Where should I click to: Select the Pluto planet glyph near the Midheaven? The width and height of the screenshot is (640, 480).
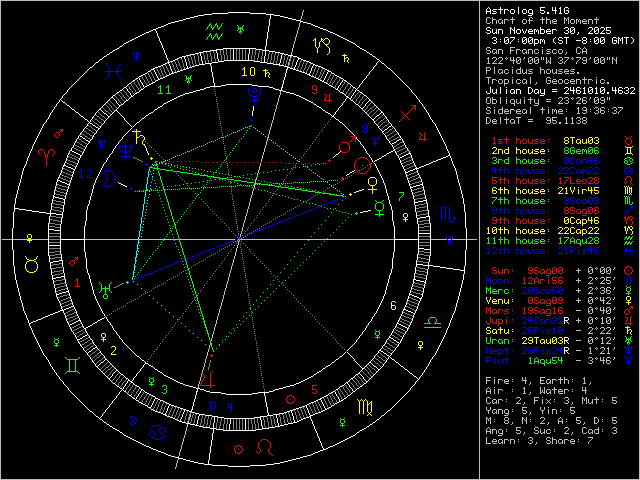pyautogui.click(x=255, y=95)
